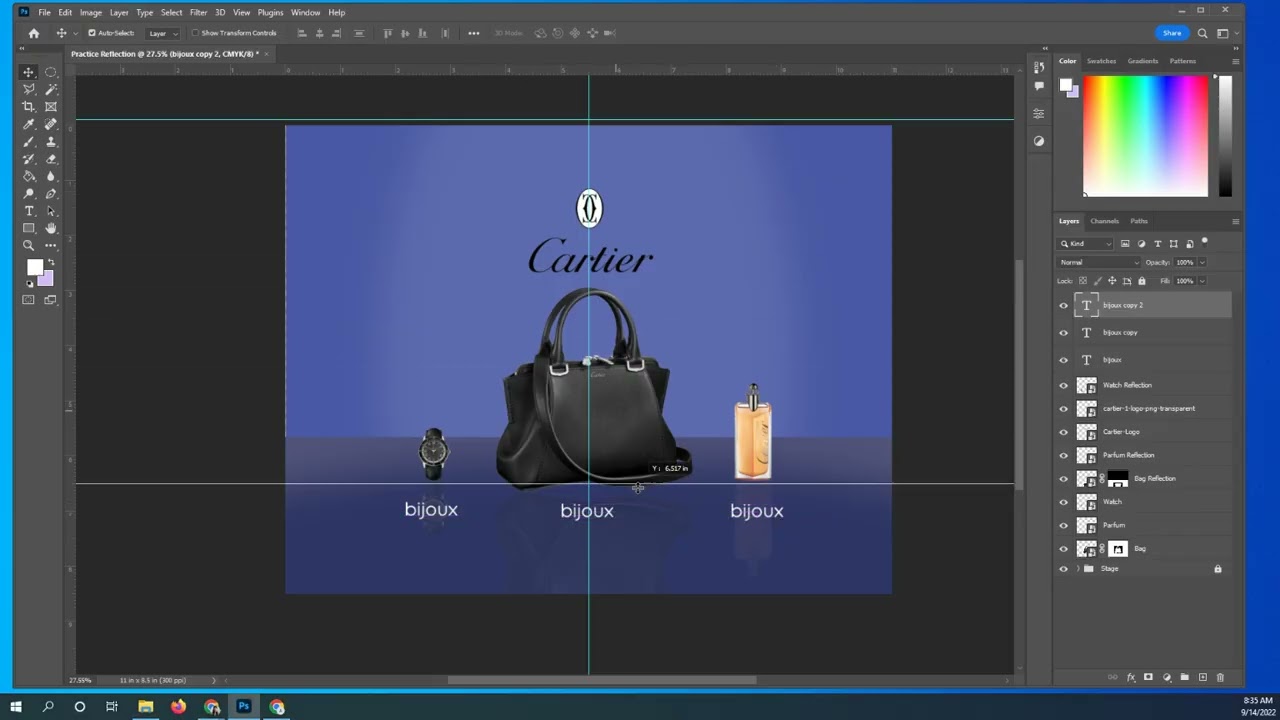Delete layer using trash icon
The image size is (1280, 720).
(1220, 677)
